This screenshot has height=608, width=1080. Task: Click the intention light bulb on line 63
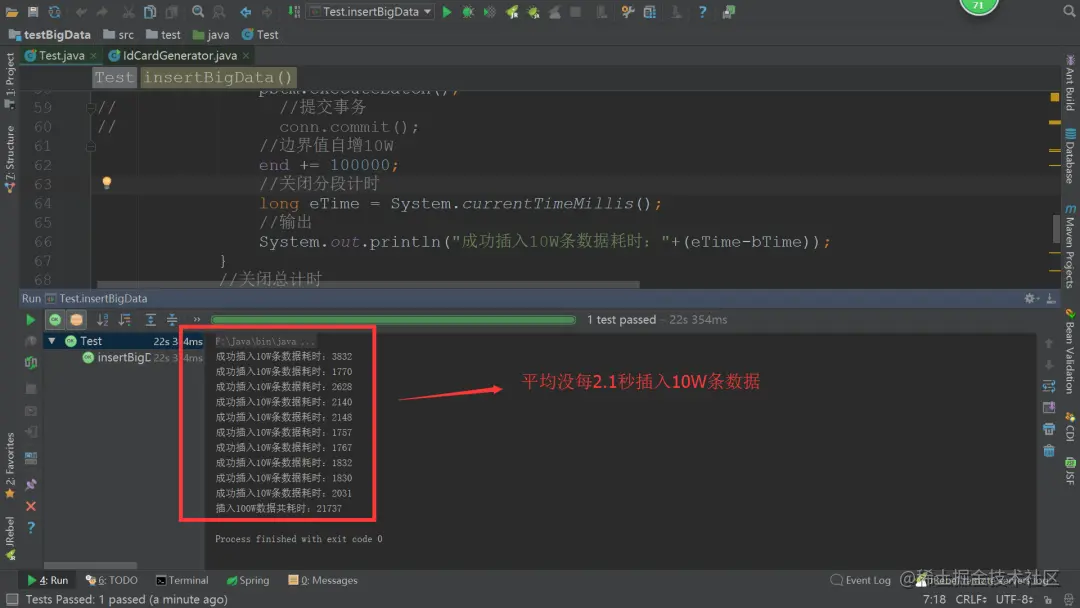pyautogui.click(x=107, y=182)
